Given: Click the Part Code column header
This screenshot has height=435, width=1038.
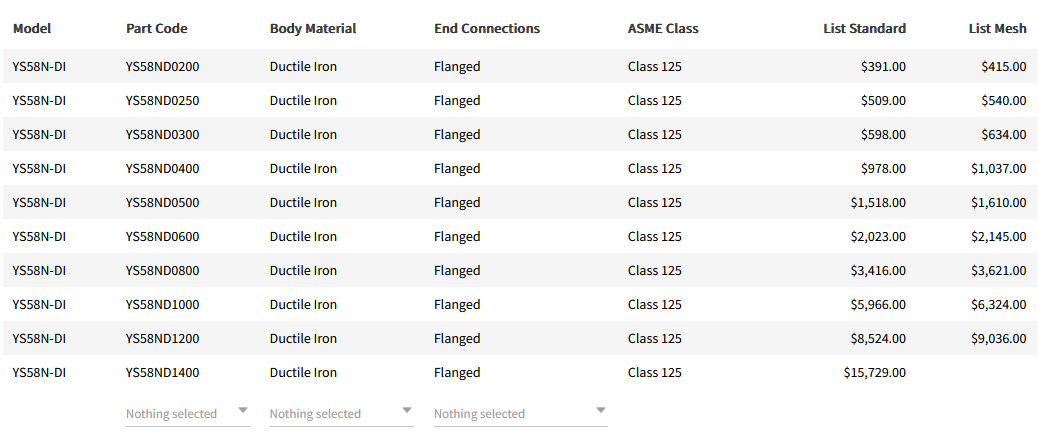Looking at the screenshot, I should coord(157,29).
